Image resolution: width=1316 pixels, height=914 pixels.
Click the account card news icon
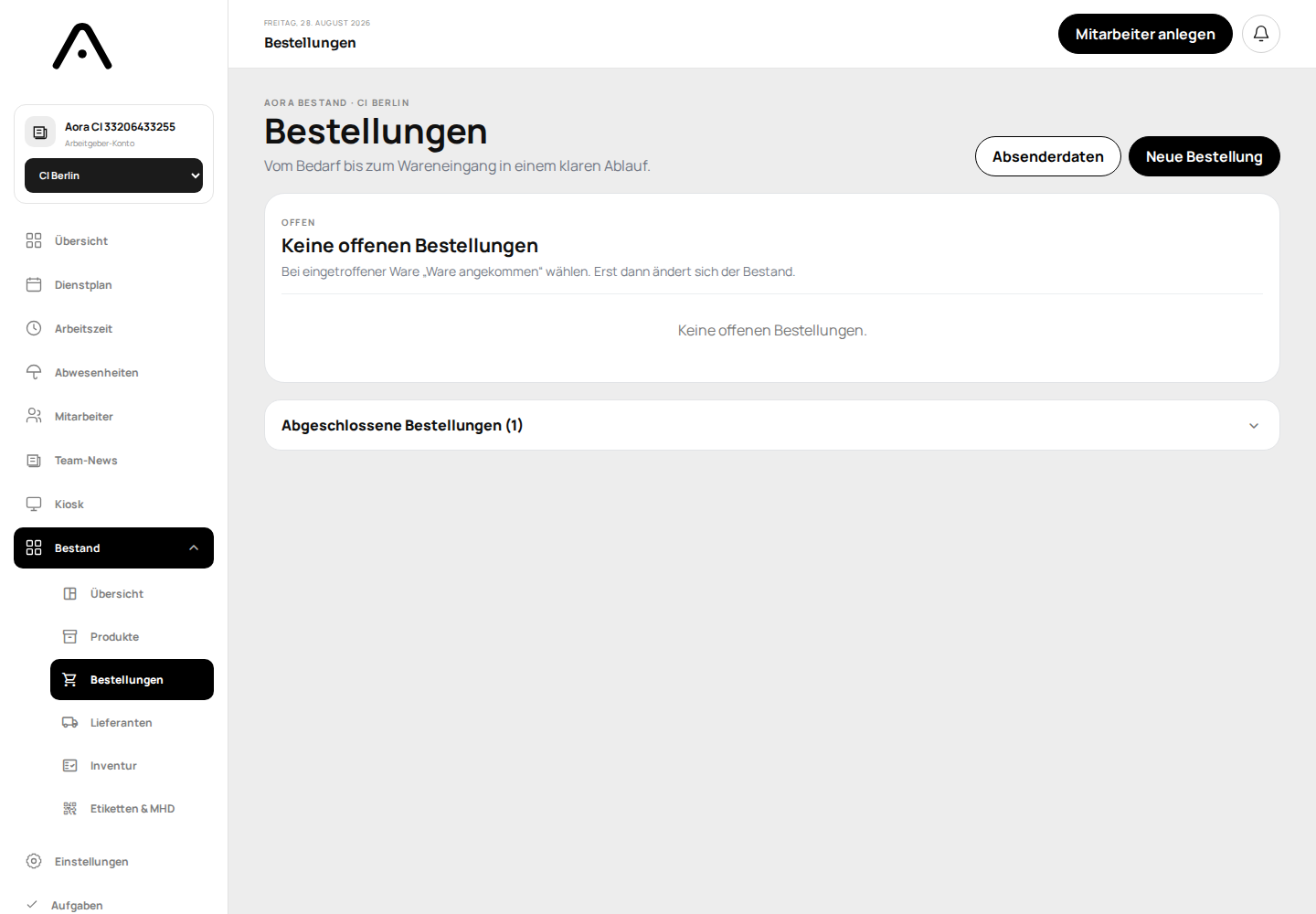coord(40,132)
